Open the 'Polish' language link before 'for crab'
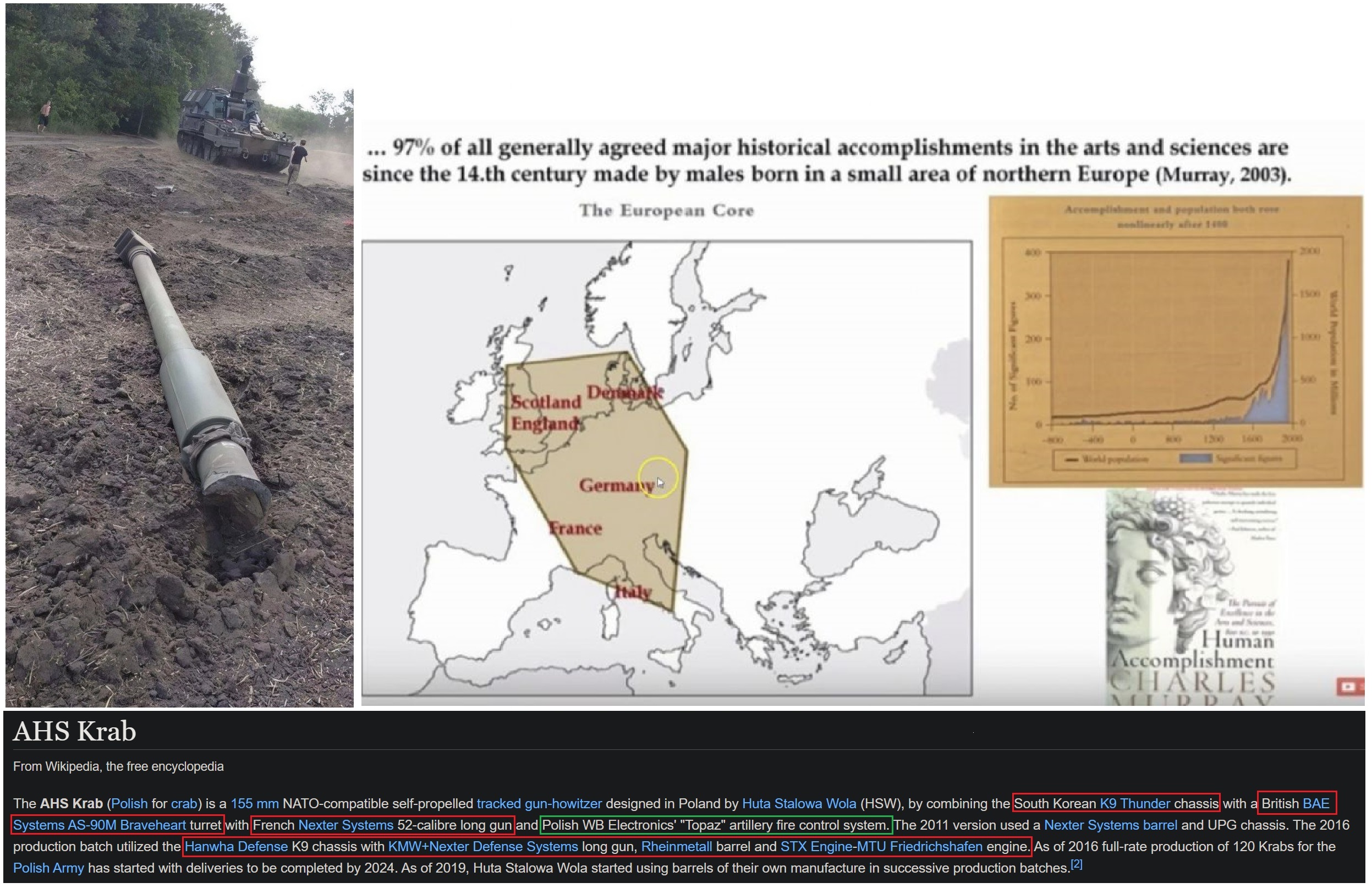The width and height of the screenshot is (1372, 888). (x=130, y=804)
